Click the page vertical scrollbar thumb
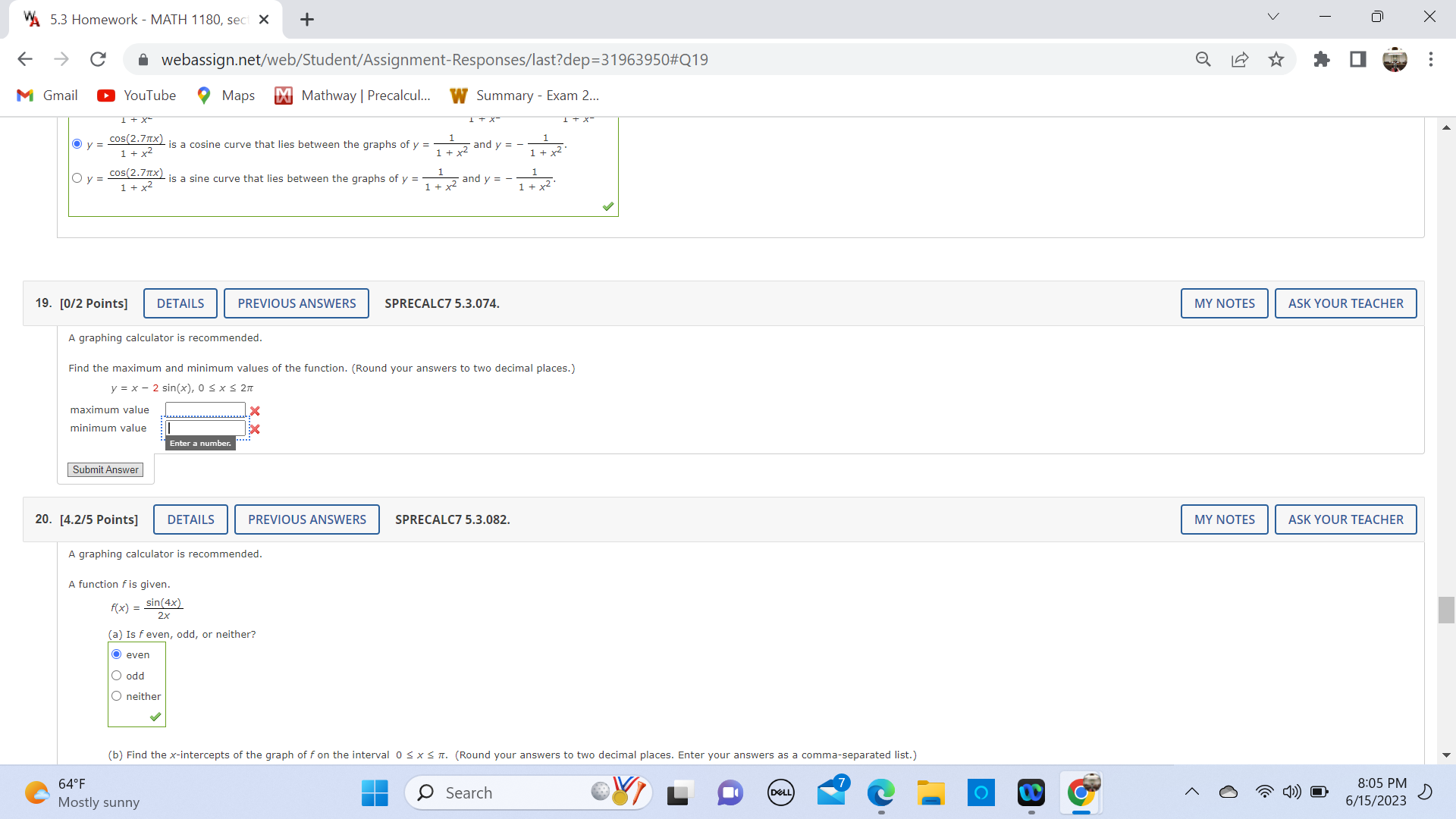 point(1446,610)
